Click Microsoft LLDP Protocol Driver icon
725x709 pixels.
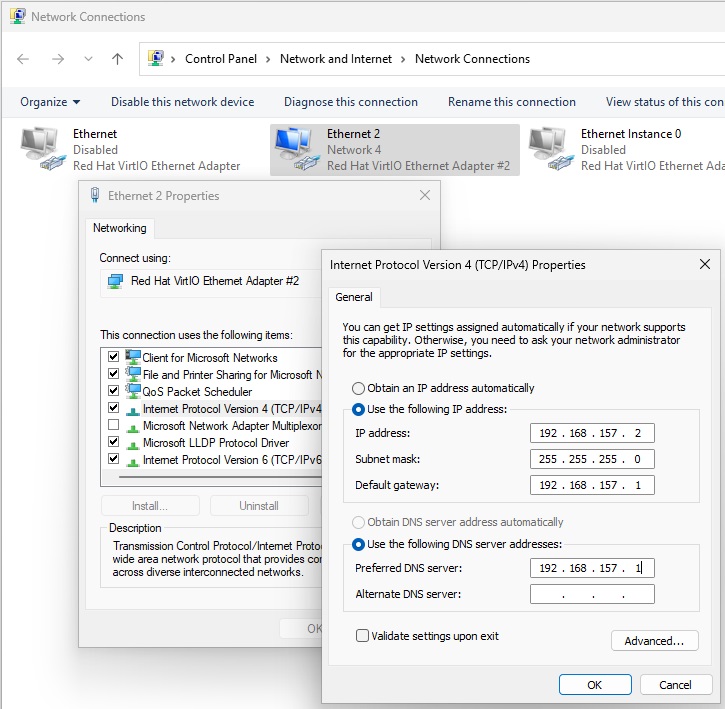(133, 445)
